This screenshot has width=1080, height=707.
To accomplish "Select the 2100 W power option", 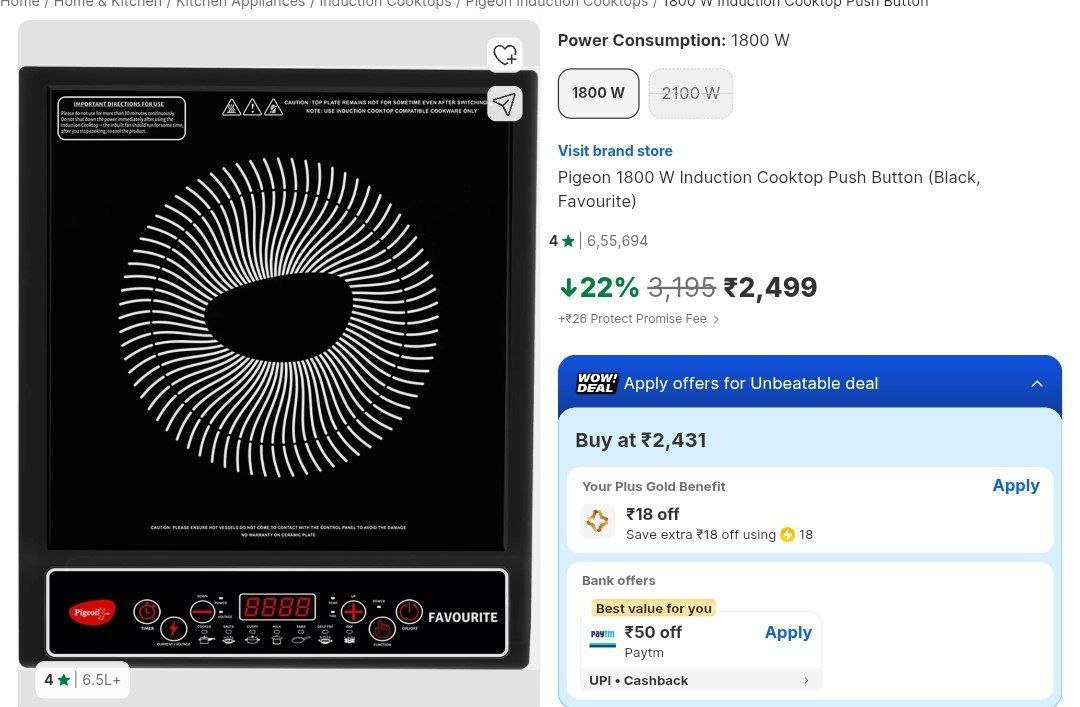I will pos(690,93).
